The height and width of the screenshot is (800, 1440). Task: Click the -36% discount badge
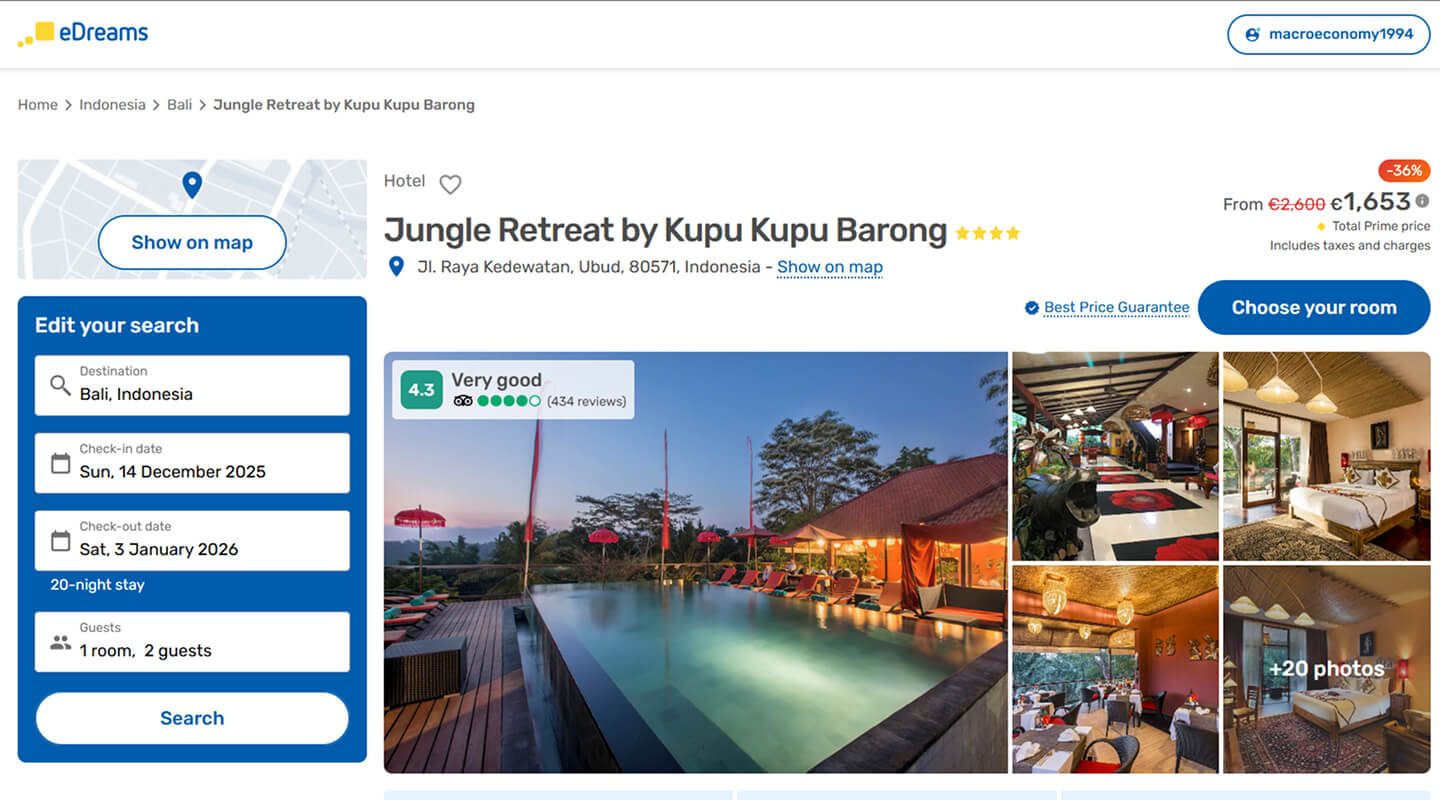pos(1404,170)
